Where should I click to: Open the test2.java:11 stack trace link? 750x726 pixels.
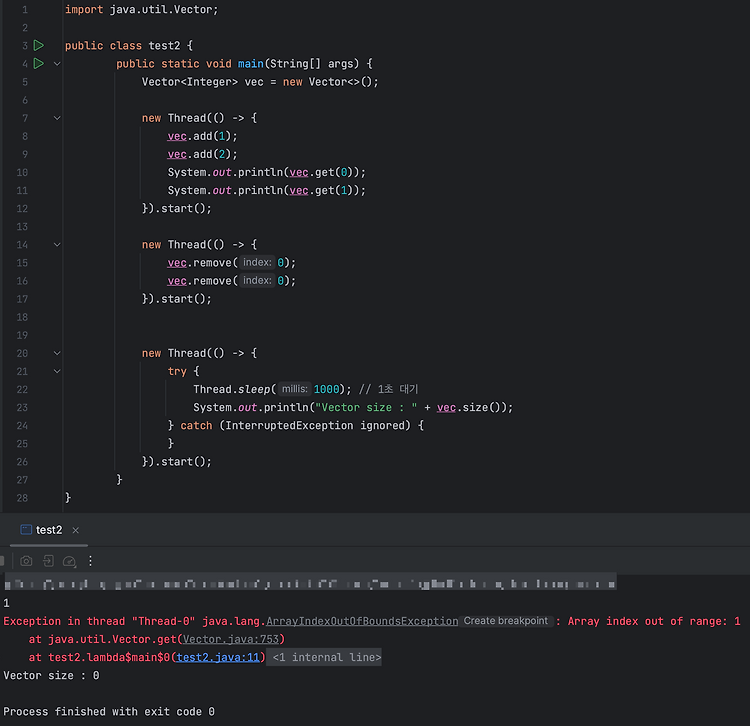click(218, 658)
